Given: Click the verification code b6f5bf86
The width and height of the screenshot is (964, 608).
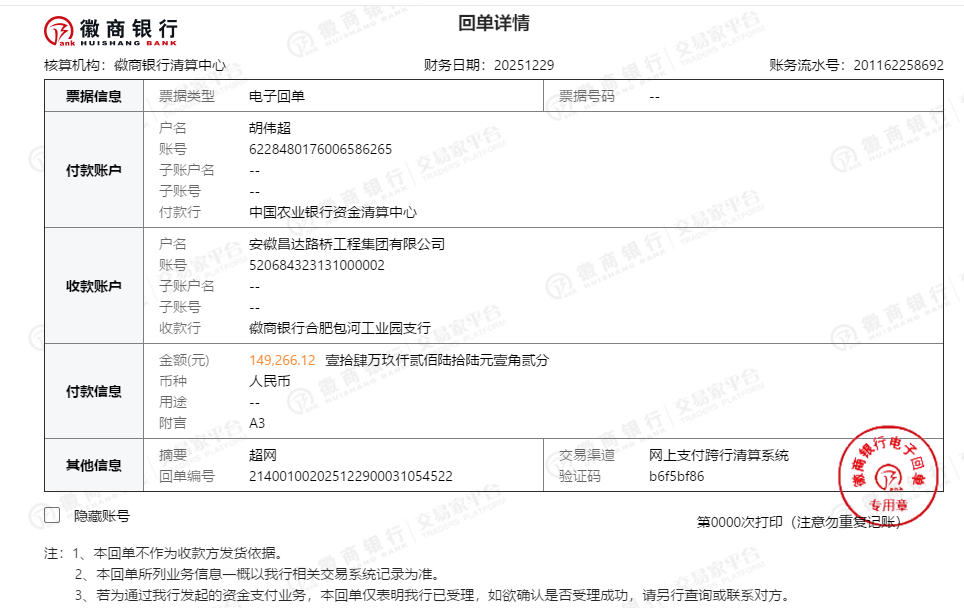Looking at the screenshot, I should 676,476.
